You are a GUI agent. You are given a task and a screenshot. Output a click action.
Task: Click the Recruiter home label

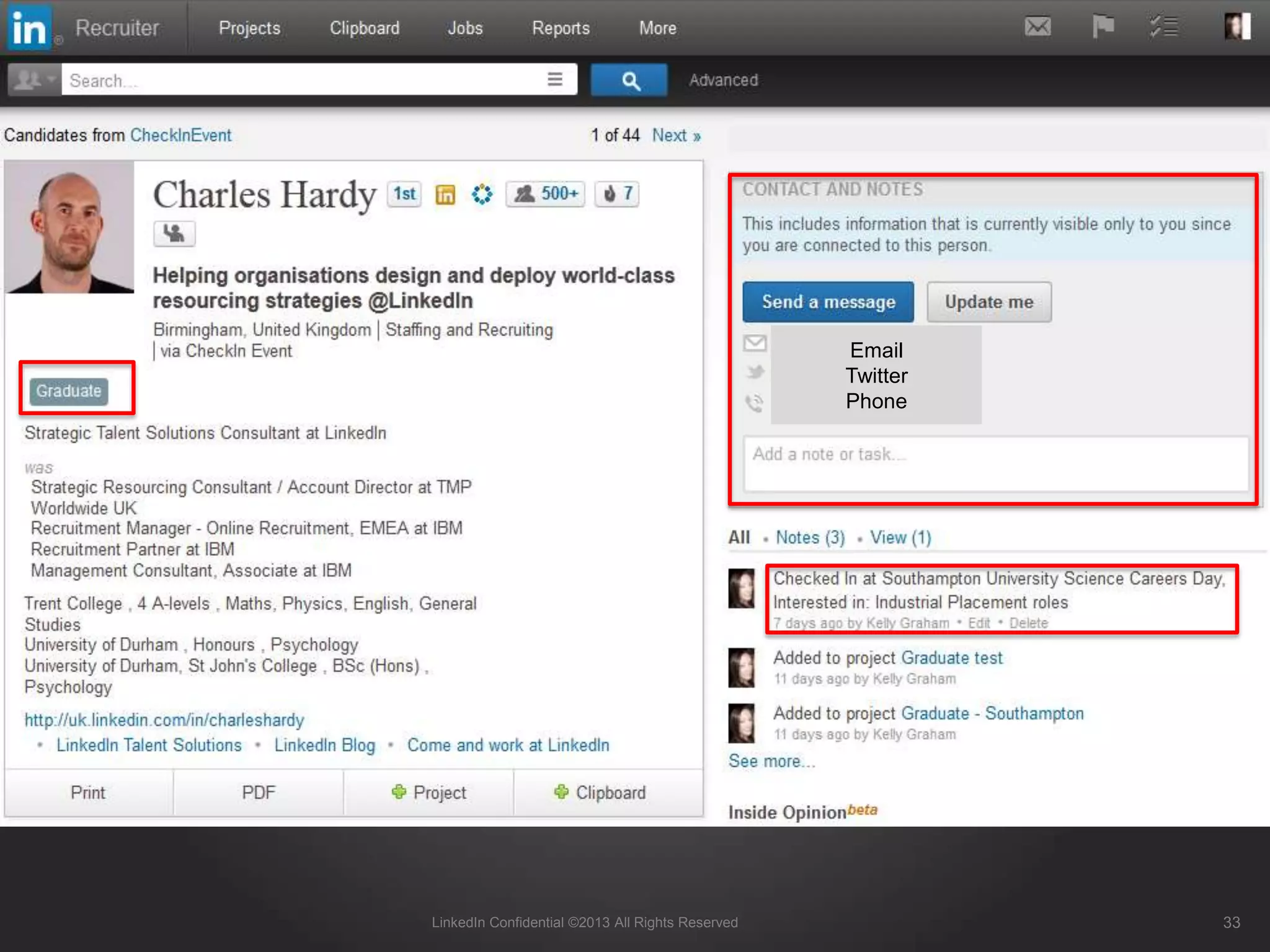click(x=117, y=28)
